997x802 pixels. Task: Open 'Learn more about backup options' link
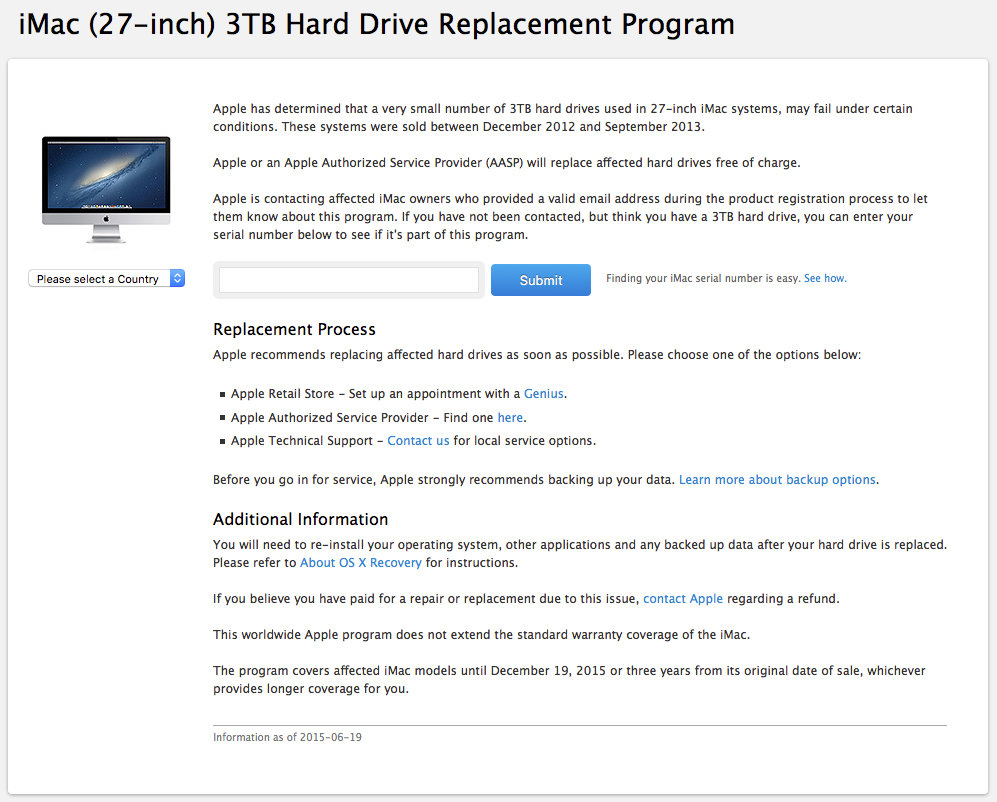coord(777,480)
